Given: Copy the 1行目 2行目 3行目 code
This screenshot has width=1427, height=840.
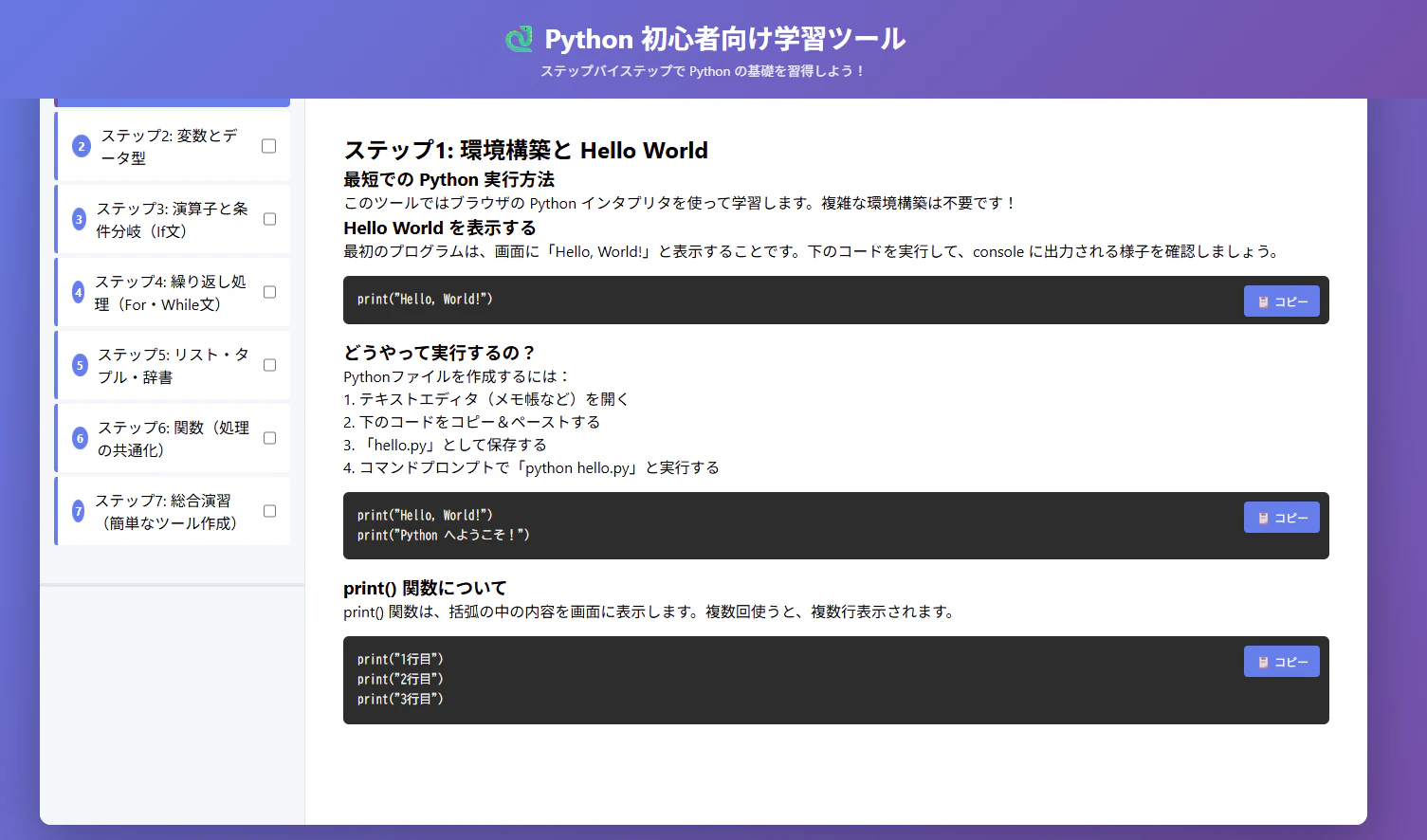Looking at the screenshot, I should pos(1281,661).
